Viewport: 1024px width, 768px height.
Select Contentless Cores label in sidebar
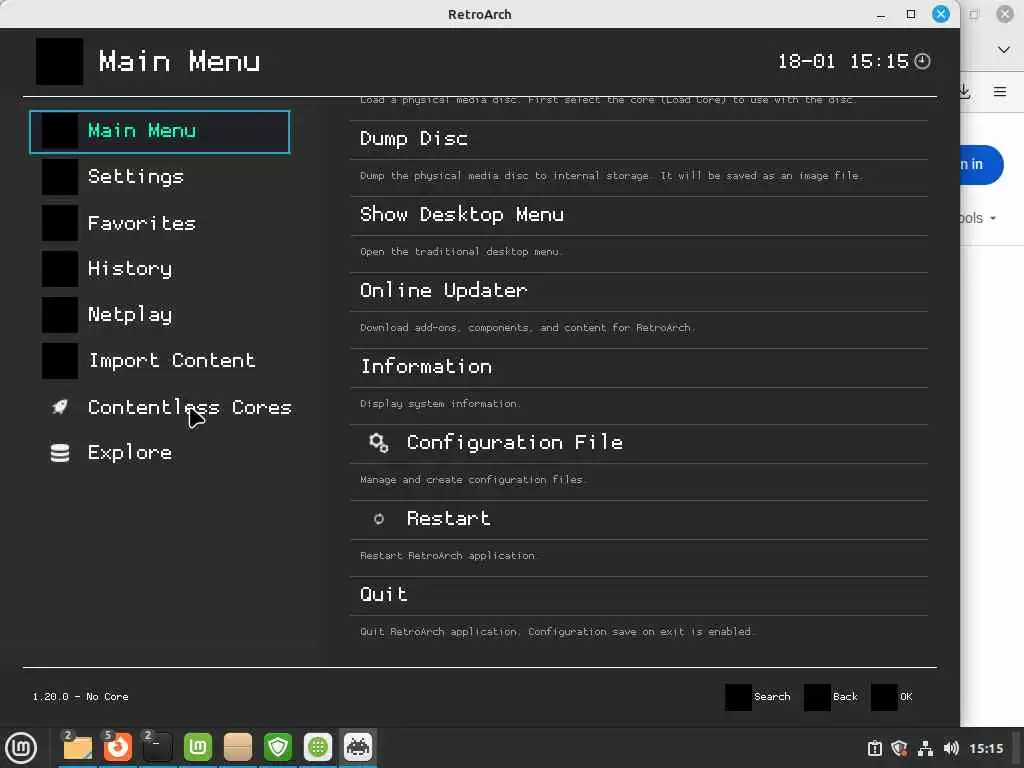pos(189,407)
